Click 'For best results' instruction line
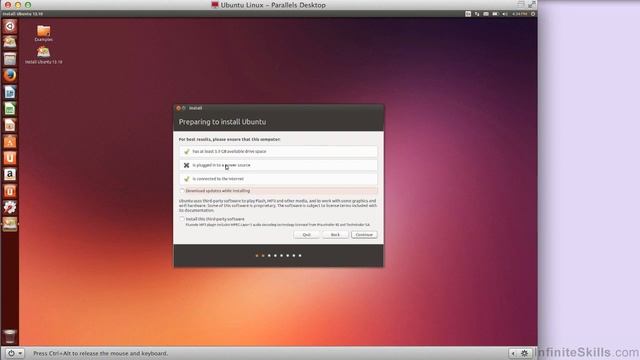 229,140
